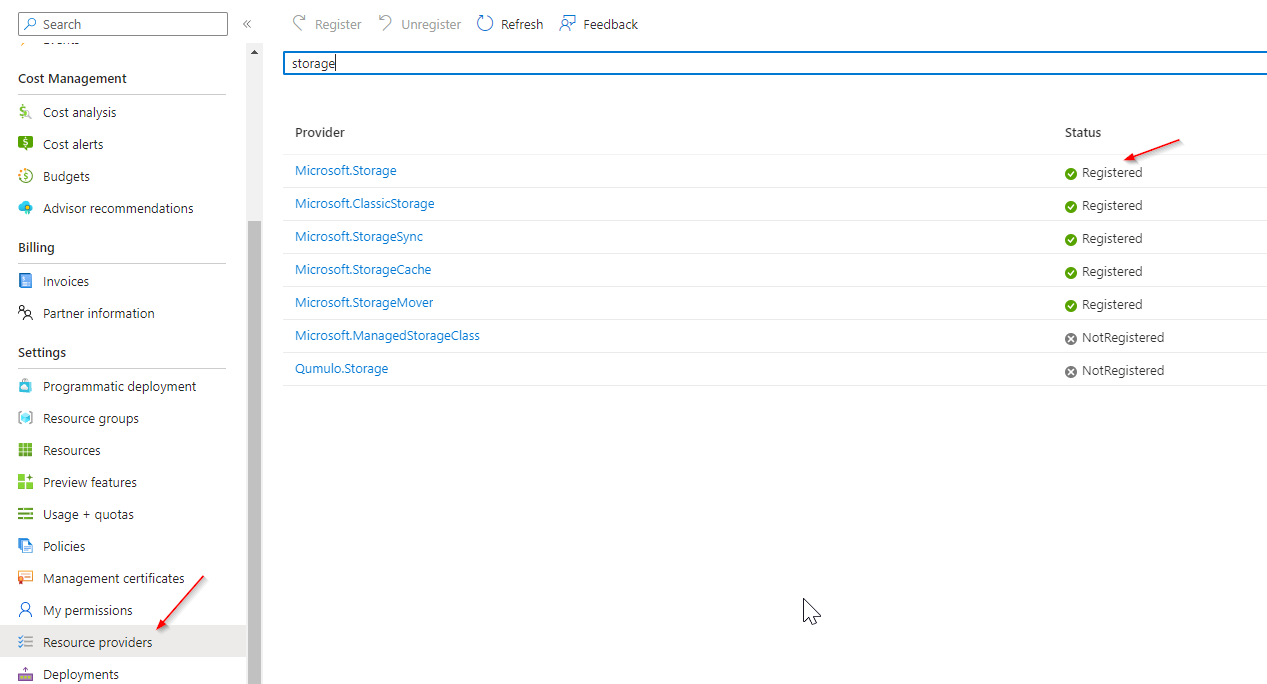Click the Register button

pyautogui.click(x=326, y=24)
